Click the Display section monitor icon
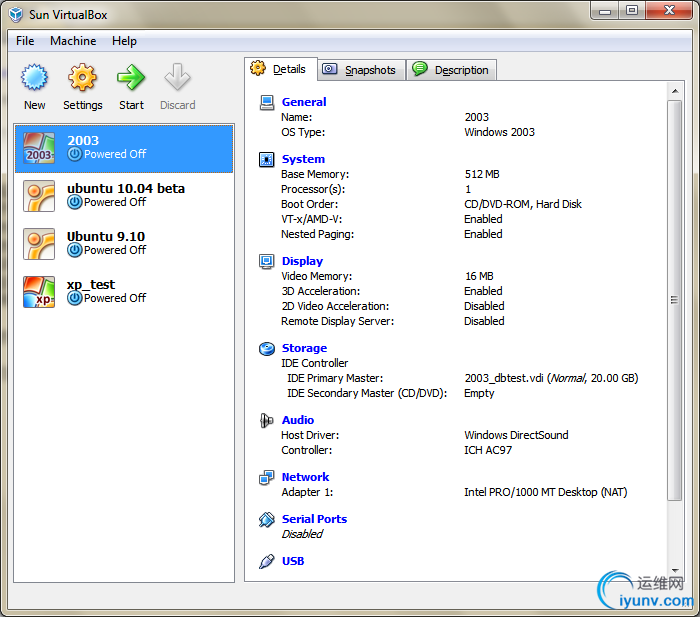This screenshot has width=700, height=617. [267, 261]
